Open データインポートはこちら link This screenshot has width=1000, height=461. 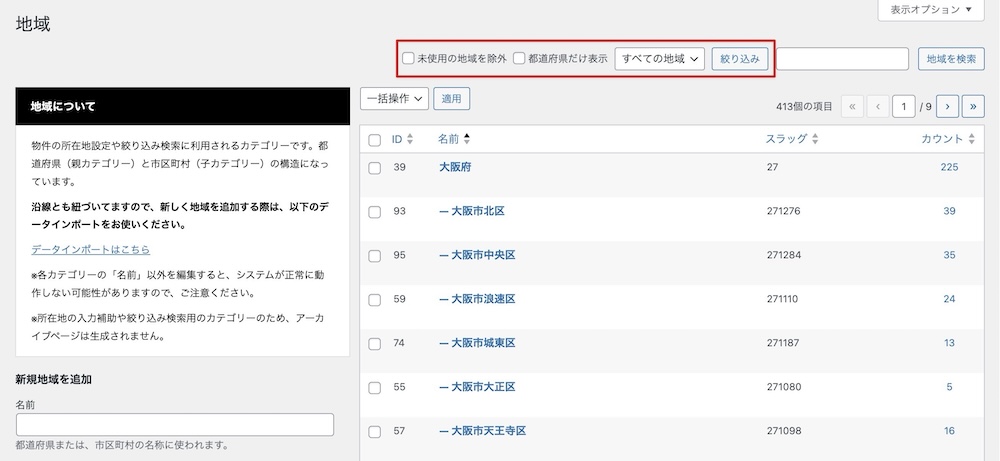coord(91,249)
